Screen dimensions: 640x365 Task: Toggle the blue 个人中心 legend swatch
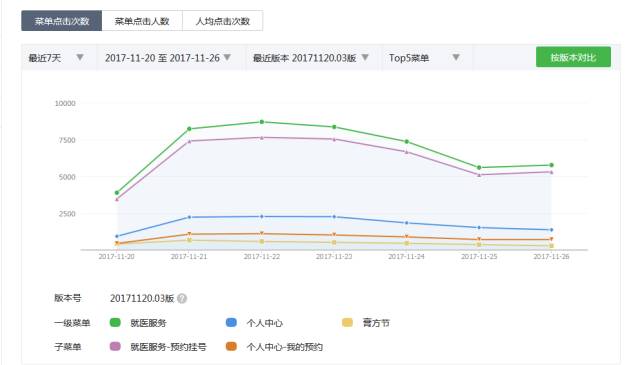231,323
